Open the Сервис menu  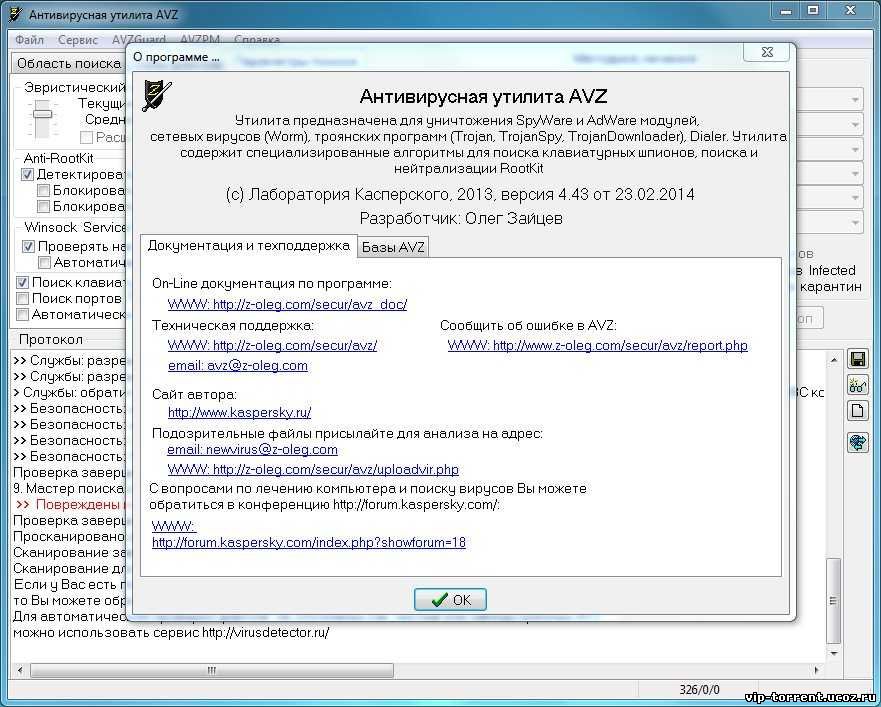click(78, 40)
